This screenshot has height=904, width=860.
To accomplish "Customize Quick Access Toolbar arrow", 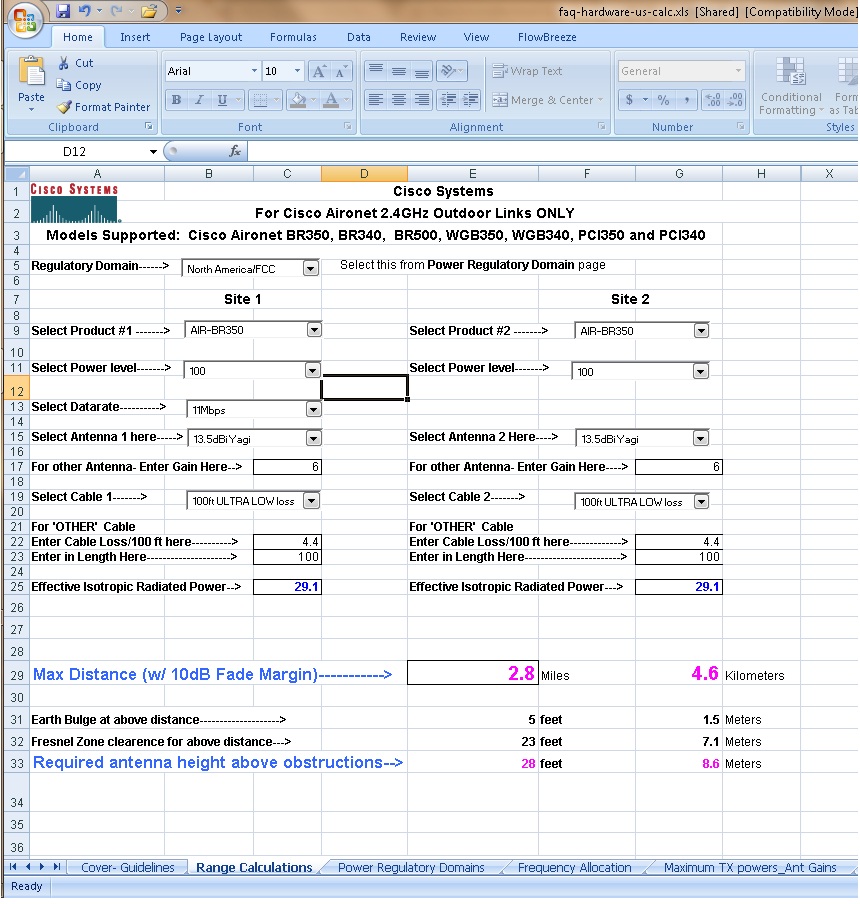I will pyautogui.click(x=178, y=10).
